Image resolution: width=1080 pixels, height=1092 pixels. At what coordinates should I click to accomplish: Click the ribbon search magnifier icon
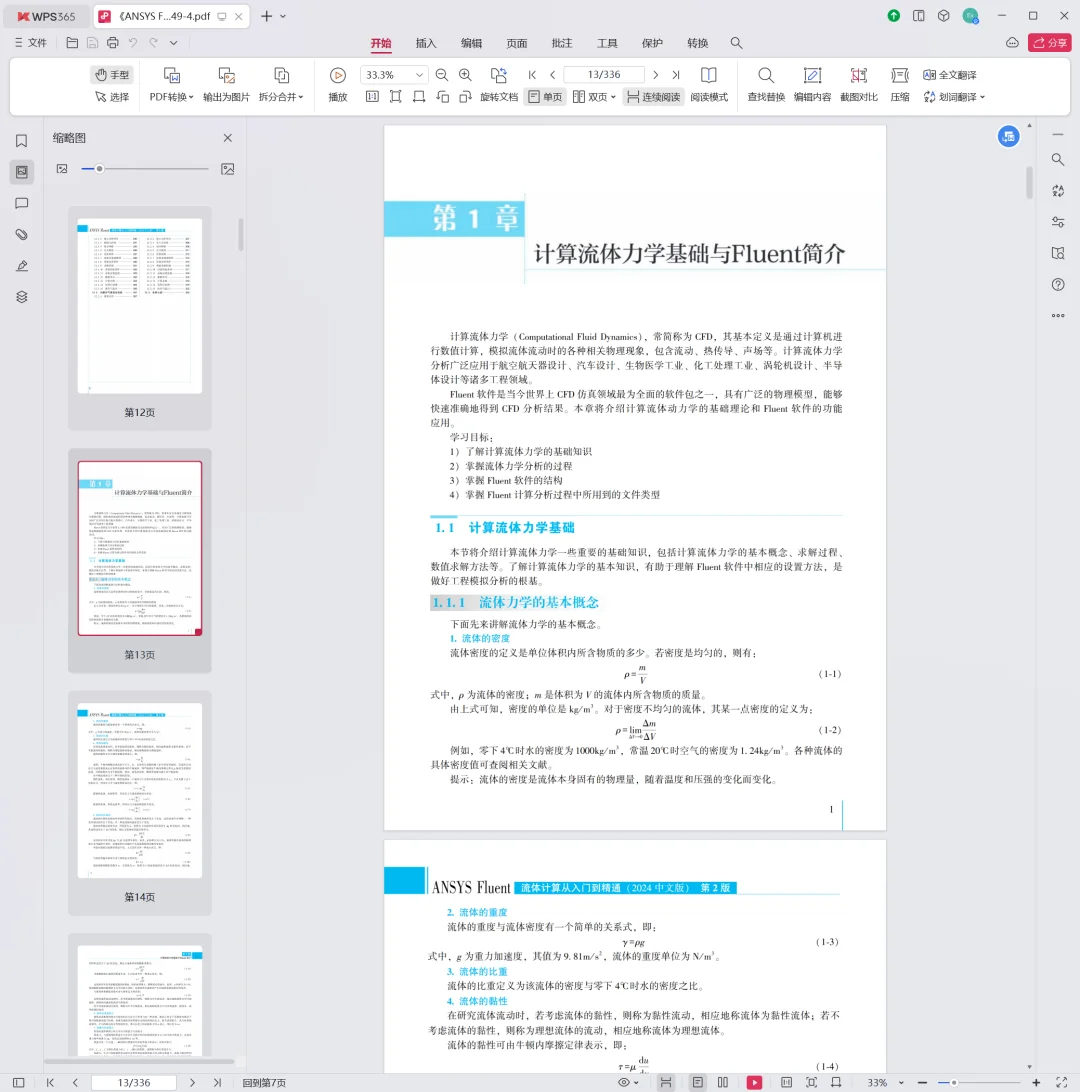pos(736,43)
